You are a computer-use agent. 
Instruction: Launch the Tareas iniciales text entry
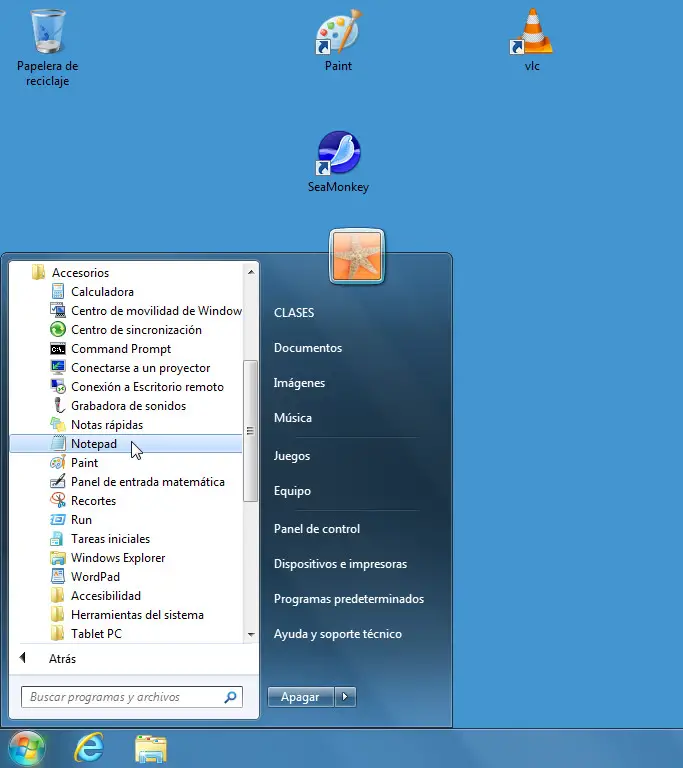click(x=110, y=539)
